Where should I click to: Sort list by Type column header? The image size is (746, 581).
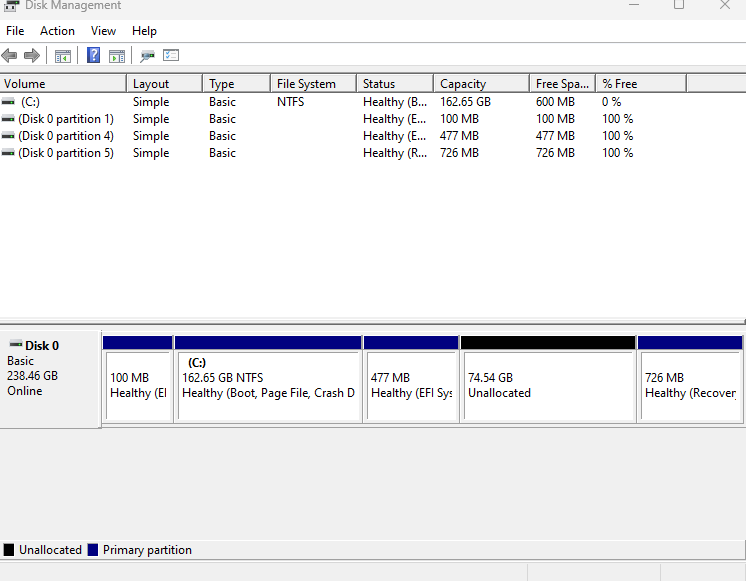coord(236,84)
